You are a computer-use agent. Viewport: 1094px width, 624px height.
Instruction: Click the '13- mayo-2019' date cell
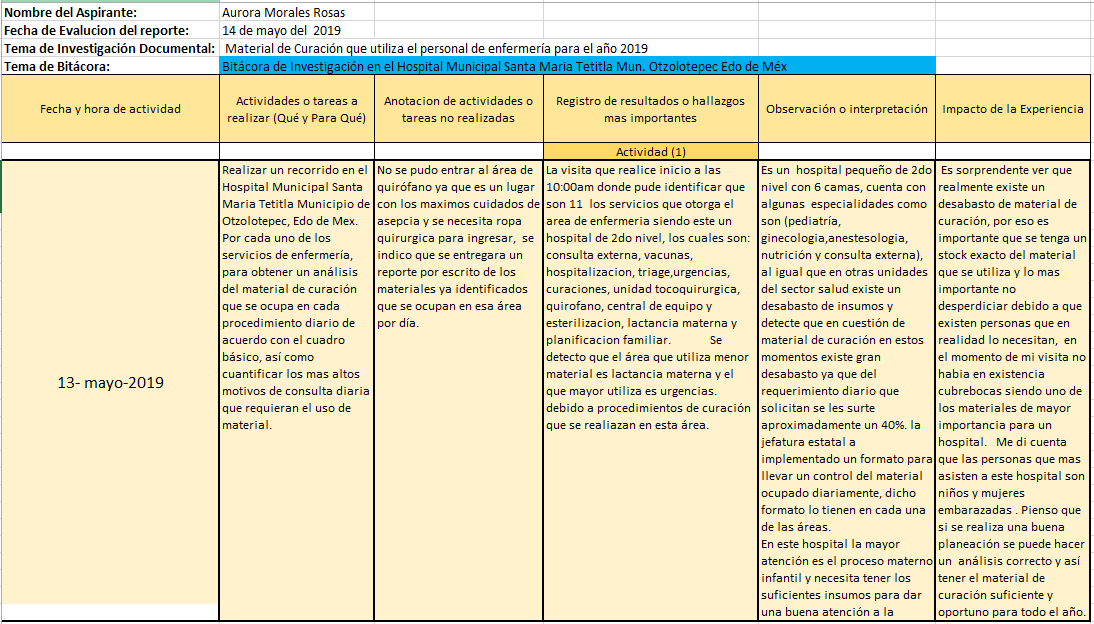coord(110,383)
